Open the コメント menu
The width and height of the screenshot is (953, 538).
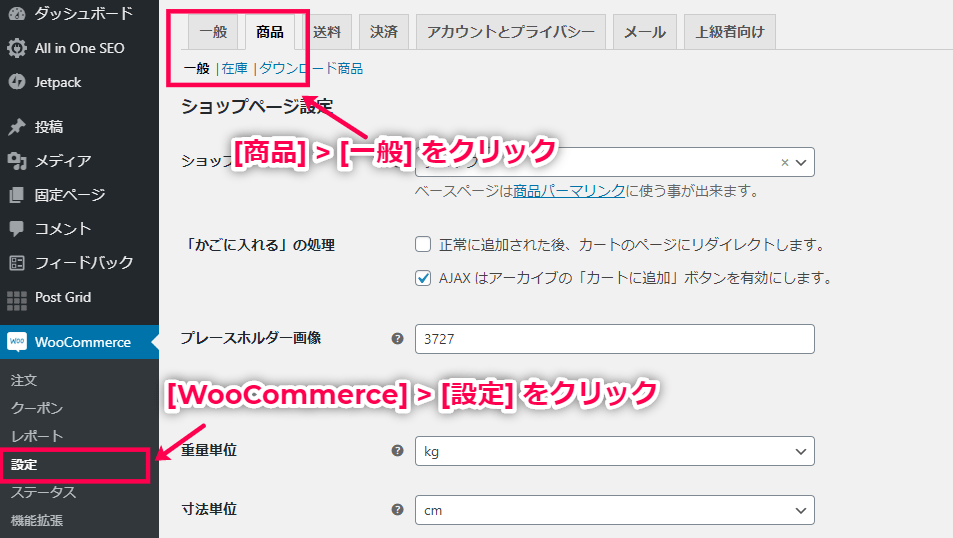tap(79, 229)
